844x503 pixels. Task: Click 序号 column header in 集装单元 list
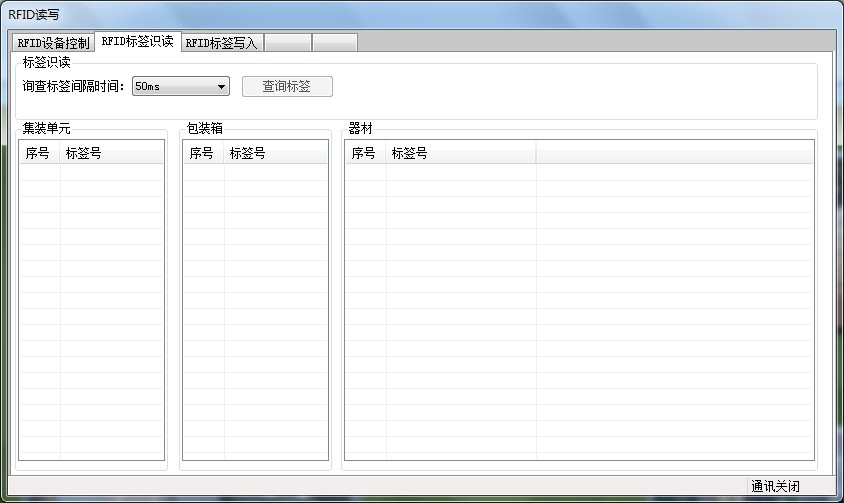(x=39, y=153)
